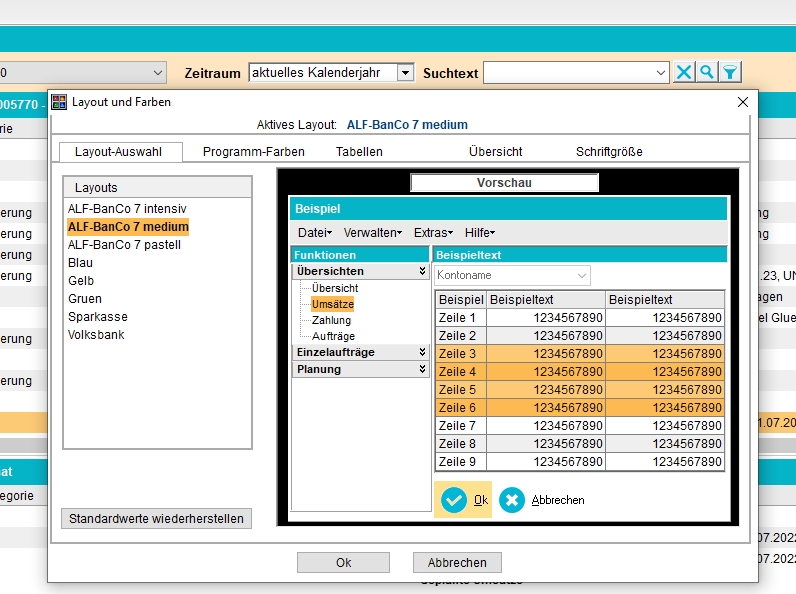Select the Blau layout
796x594 pixels.
point(80,263)
